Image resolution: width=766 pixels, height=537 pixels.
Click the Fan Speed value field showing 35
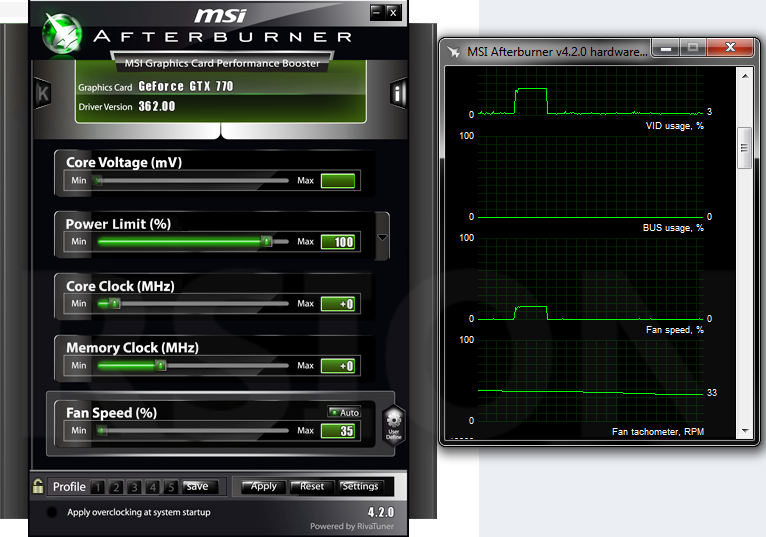tap(338, 431)
